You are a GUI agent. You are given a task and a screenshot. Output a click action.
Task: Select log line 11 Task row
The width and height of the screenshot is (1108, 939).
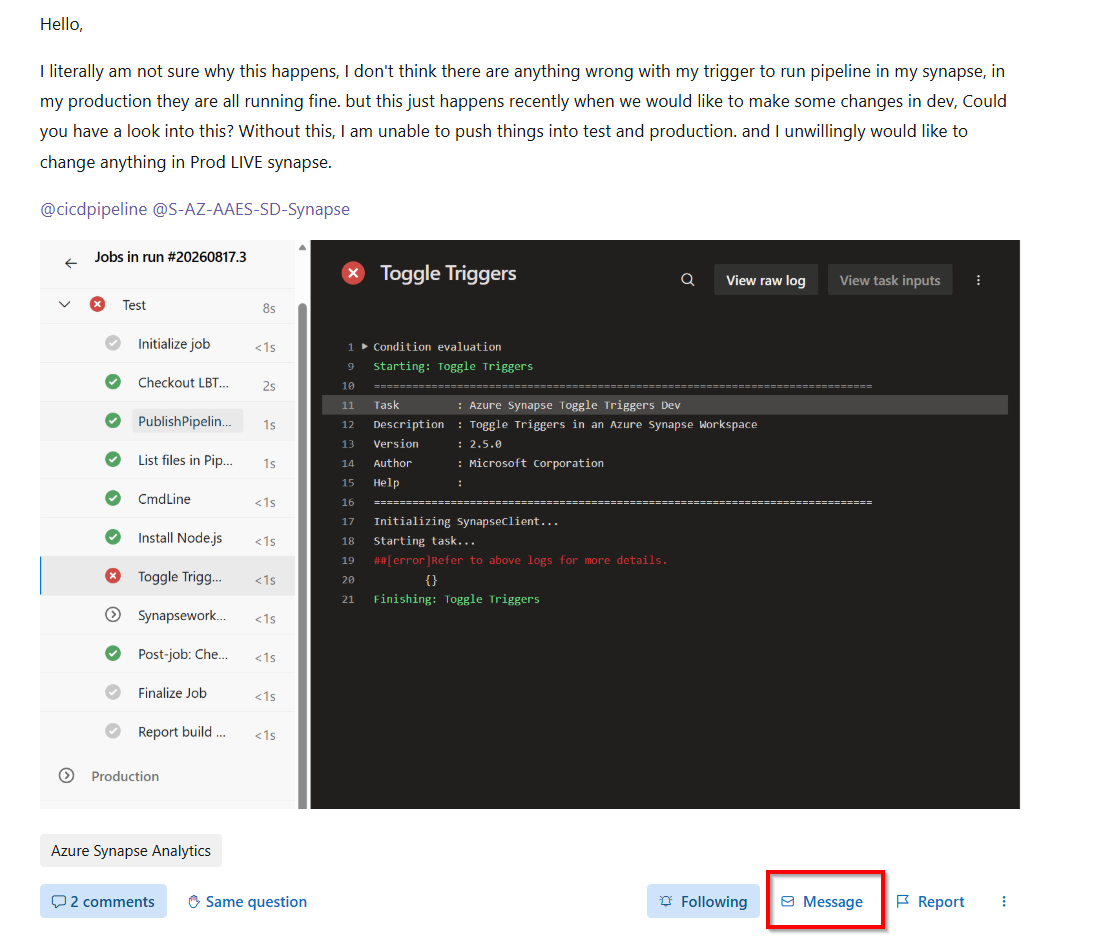(664, 406)
